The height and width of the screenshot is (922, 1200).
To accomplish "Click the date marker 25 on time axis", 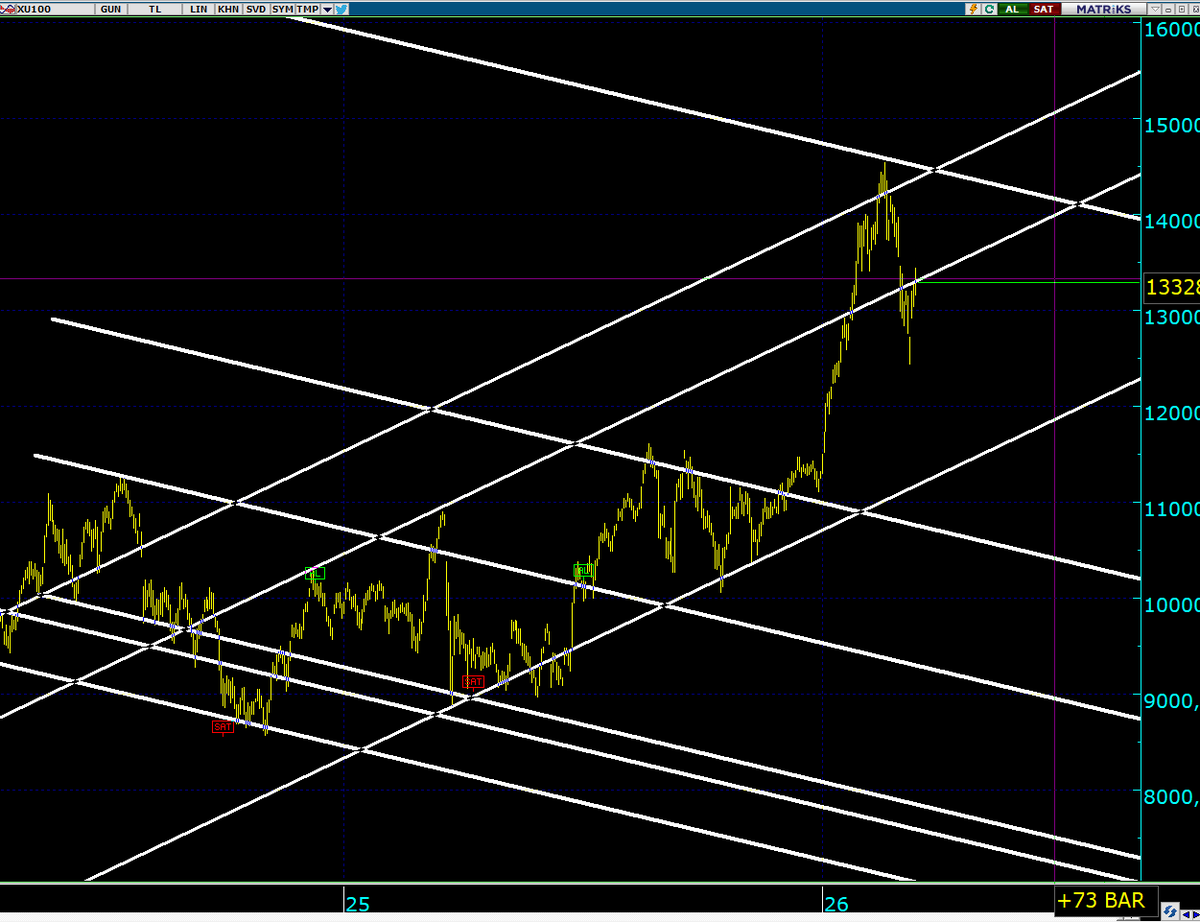I will pos(358,904).
